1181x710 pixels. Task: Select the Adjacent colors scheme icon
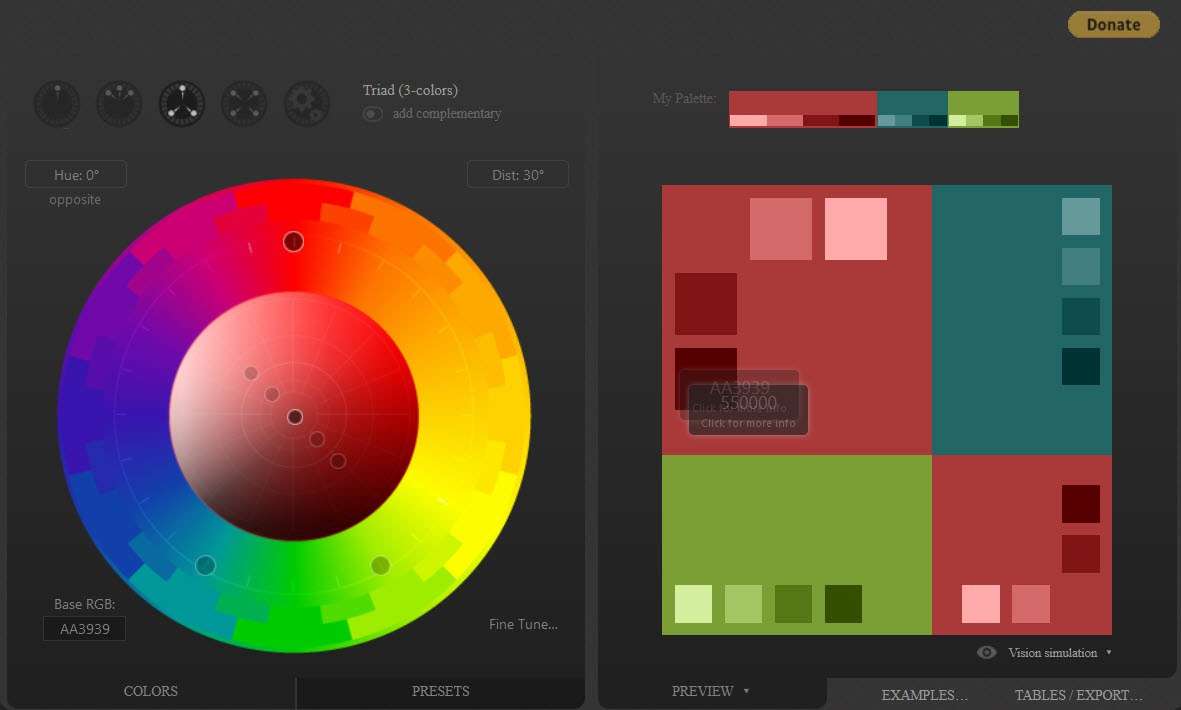tap(119, 103)
